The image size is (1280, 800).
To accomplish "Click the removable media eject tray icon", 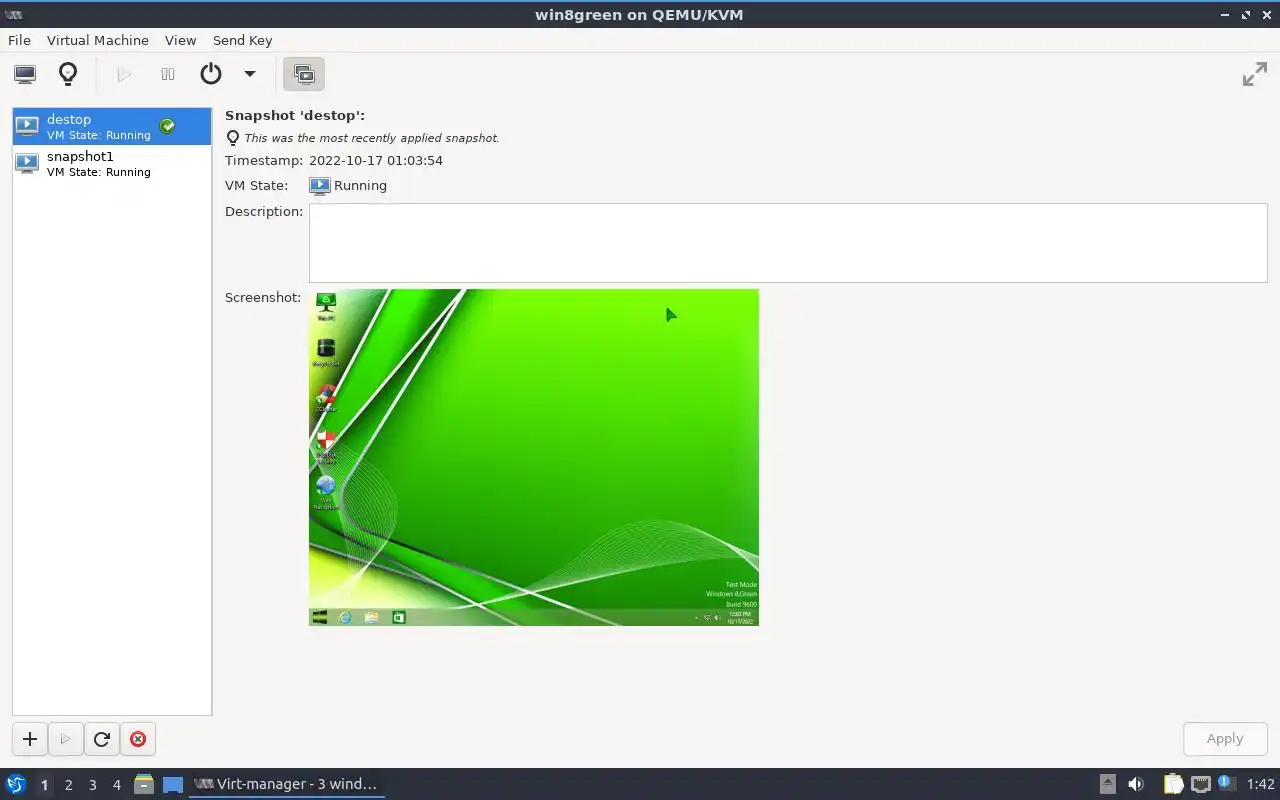I will [1108, 784].
